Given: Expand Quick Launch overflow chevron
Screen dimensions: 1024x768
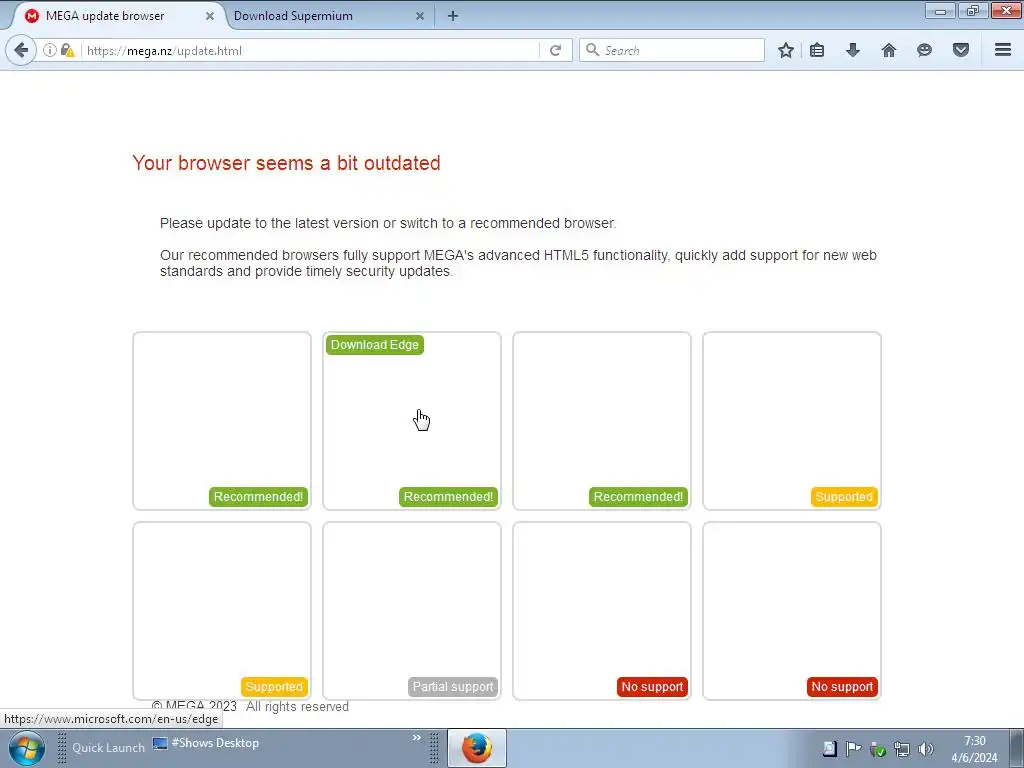Looking at the screenshot, I should point(416,738).
